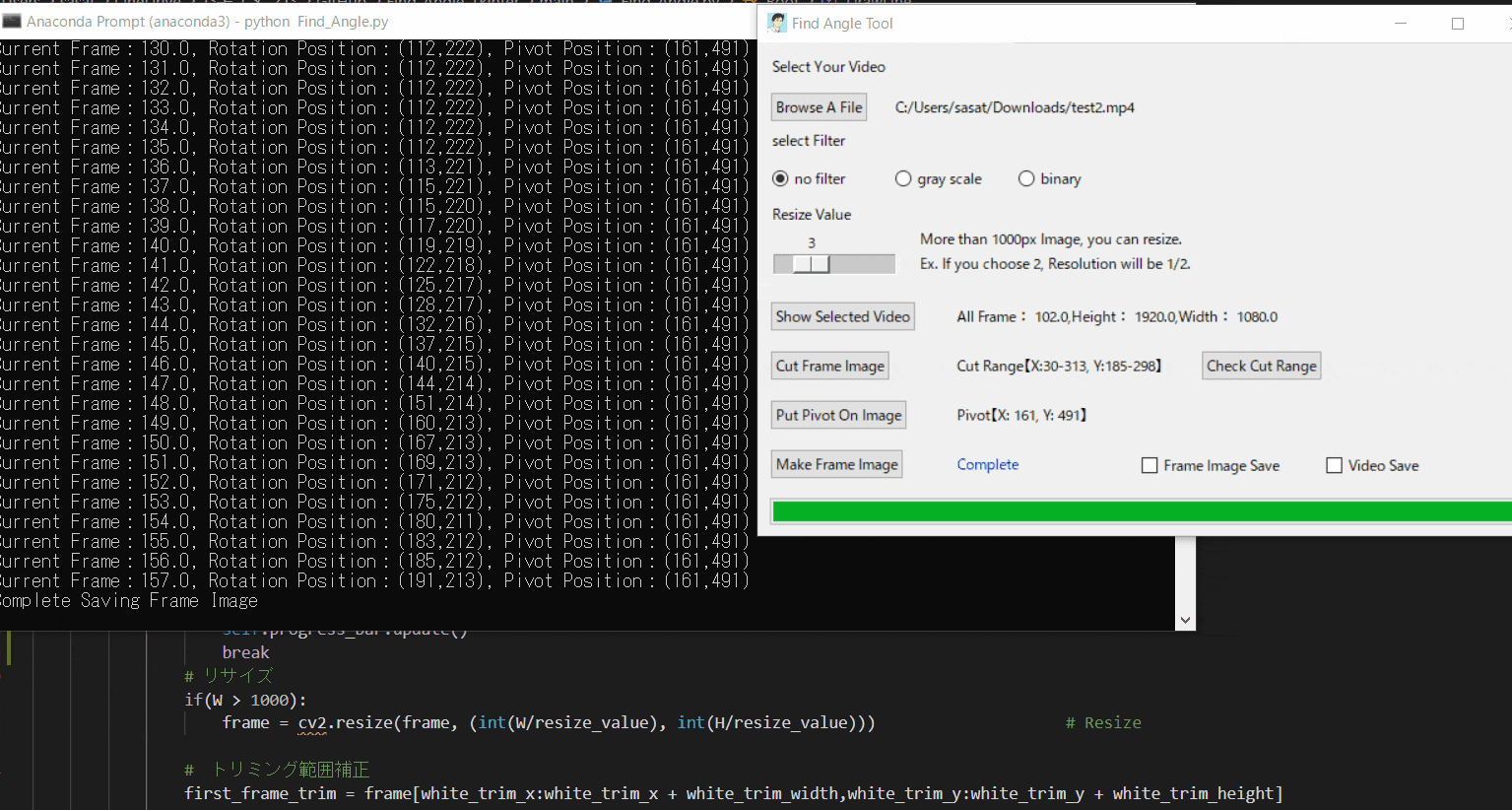
Task: Click the Cut Frame Image button
Action: pos(829,366)
